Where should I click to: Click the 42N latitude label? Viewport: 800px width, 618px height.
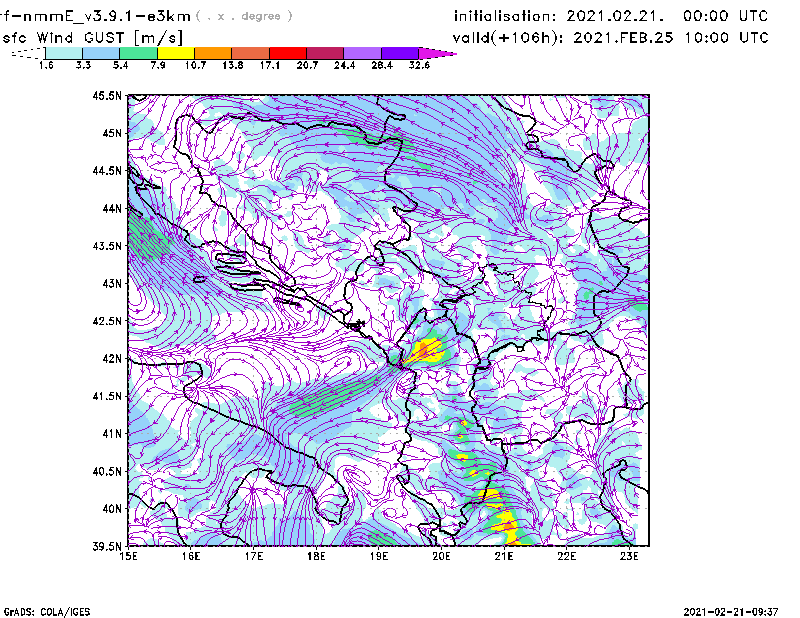[x=112, y=359]
